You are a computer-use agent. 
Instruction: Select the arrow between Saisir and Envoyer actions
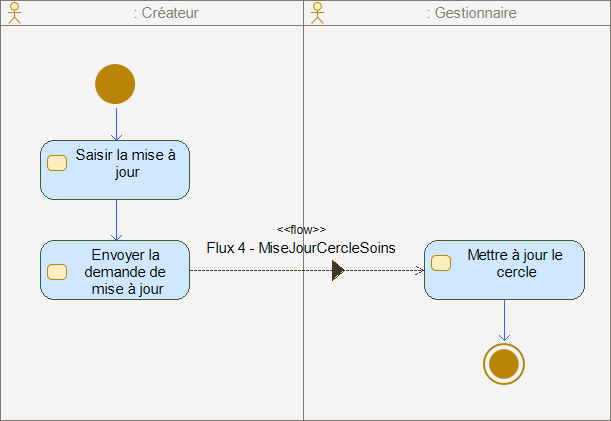tap(116, 219)
